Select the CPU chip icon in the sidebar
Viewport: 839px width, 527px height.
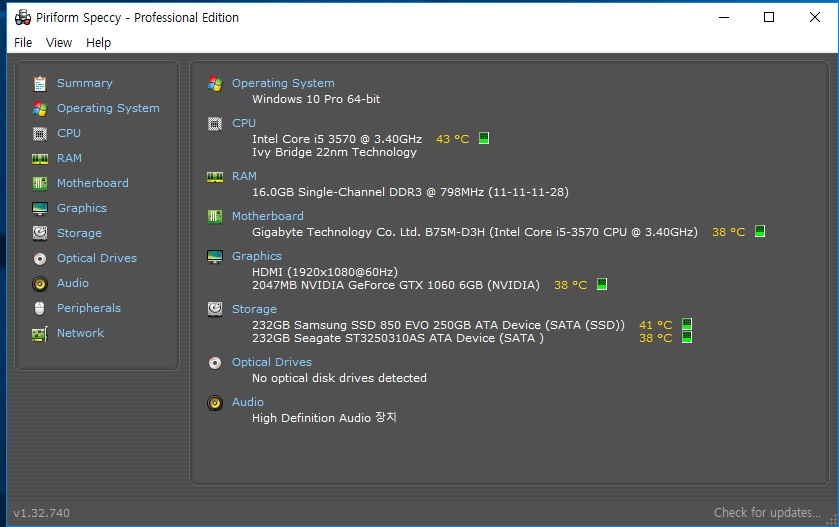[40, 133]
